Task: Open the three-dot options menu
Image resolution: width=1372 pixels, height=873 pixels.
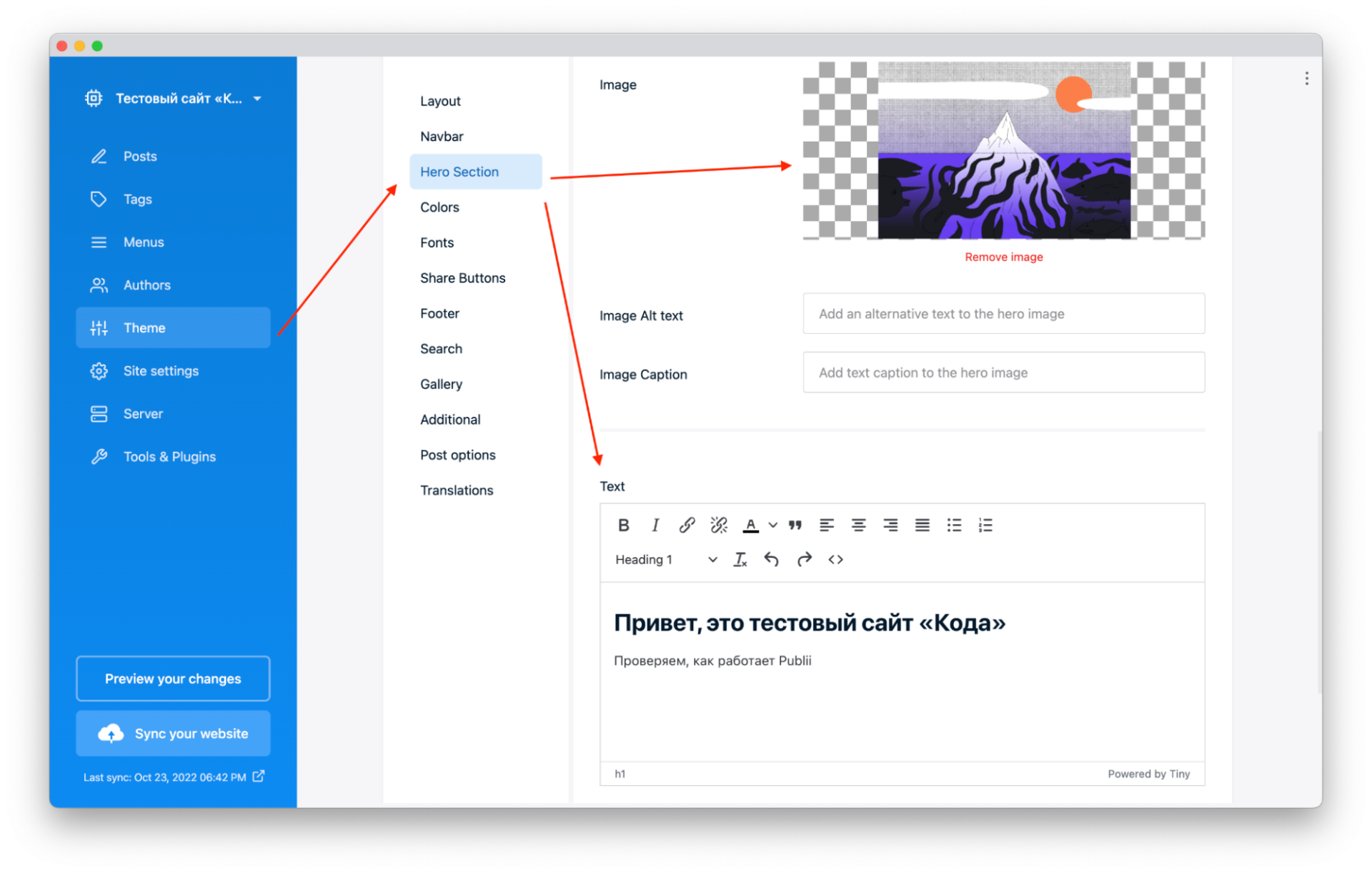Action: pyautogui.click(x=1306, y=79)
